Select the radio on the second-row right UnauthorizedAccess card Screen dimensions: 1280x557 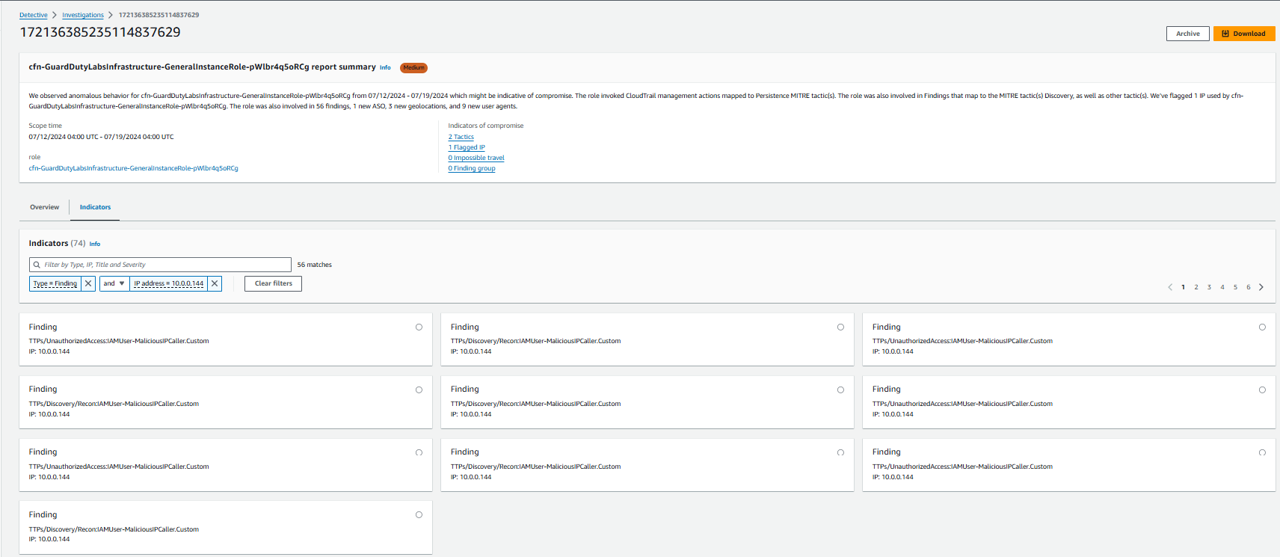click(x=1262, y=390)
